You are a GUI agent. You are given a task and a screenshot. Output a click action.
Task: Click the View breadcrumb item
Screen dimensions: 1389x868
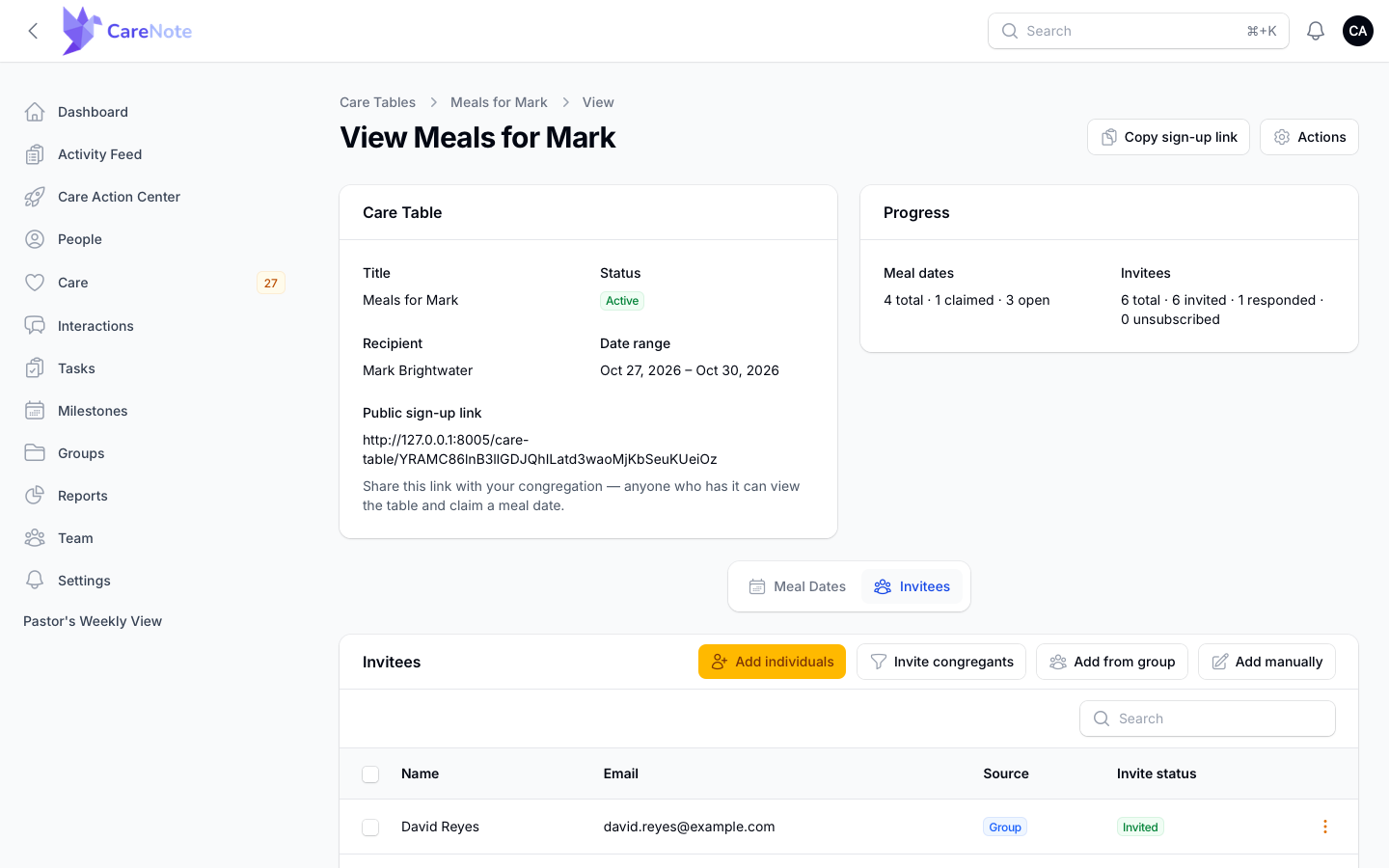coord(598,102)
